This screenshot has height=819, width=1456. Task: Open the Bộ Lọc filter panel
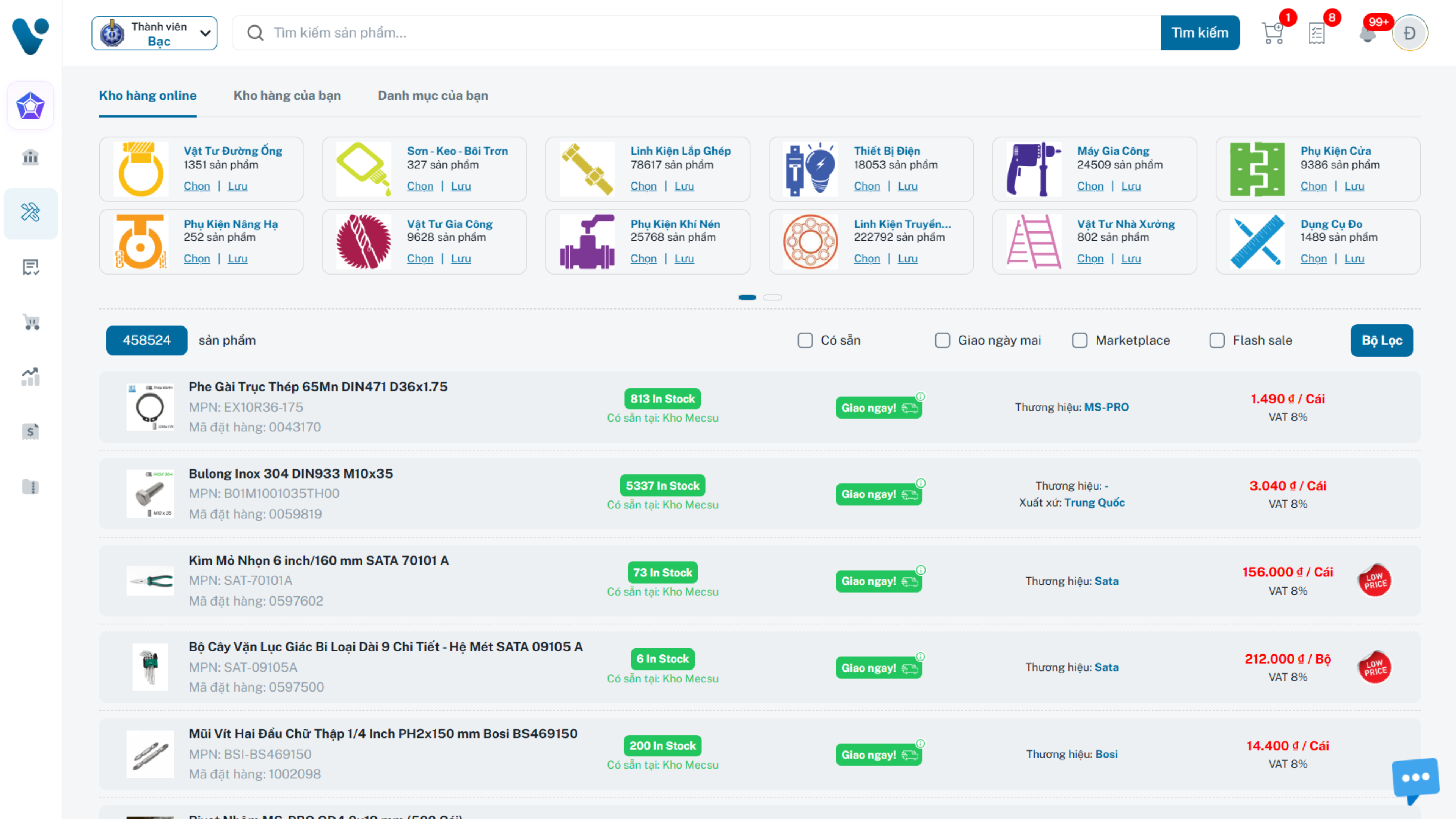tap(1381, 340)
